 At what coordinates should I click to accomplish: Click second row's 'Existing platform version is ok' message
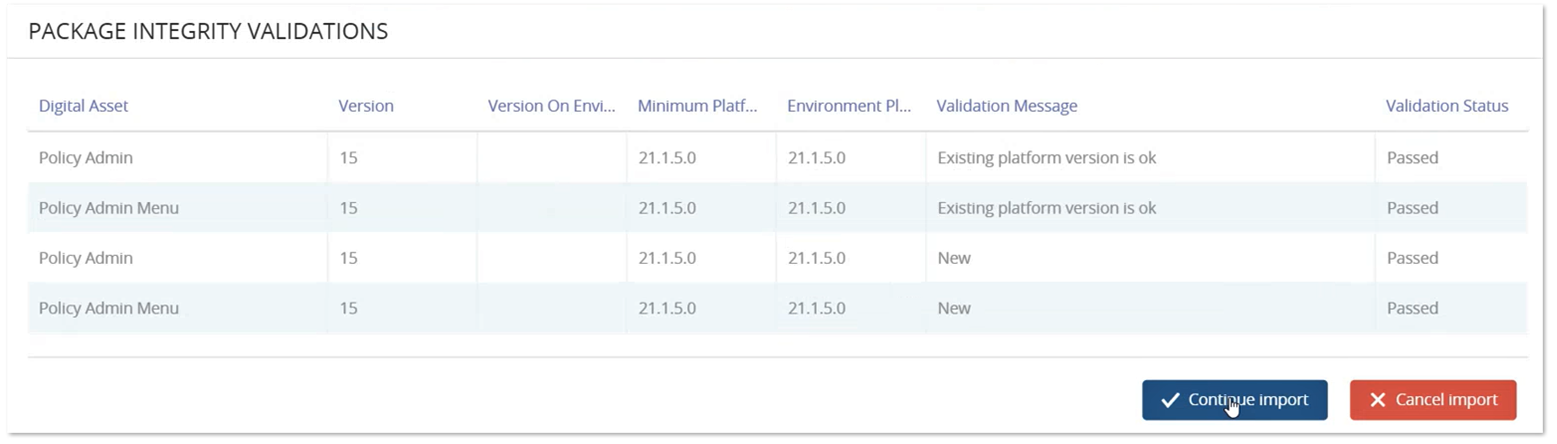(1046, 208)
